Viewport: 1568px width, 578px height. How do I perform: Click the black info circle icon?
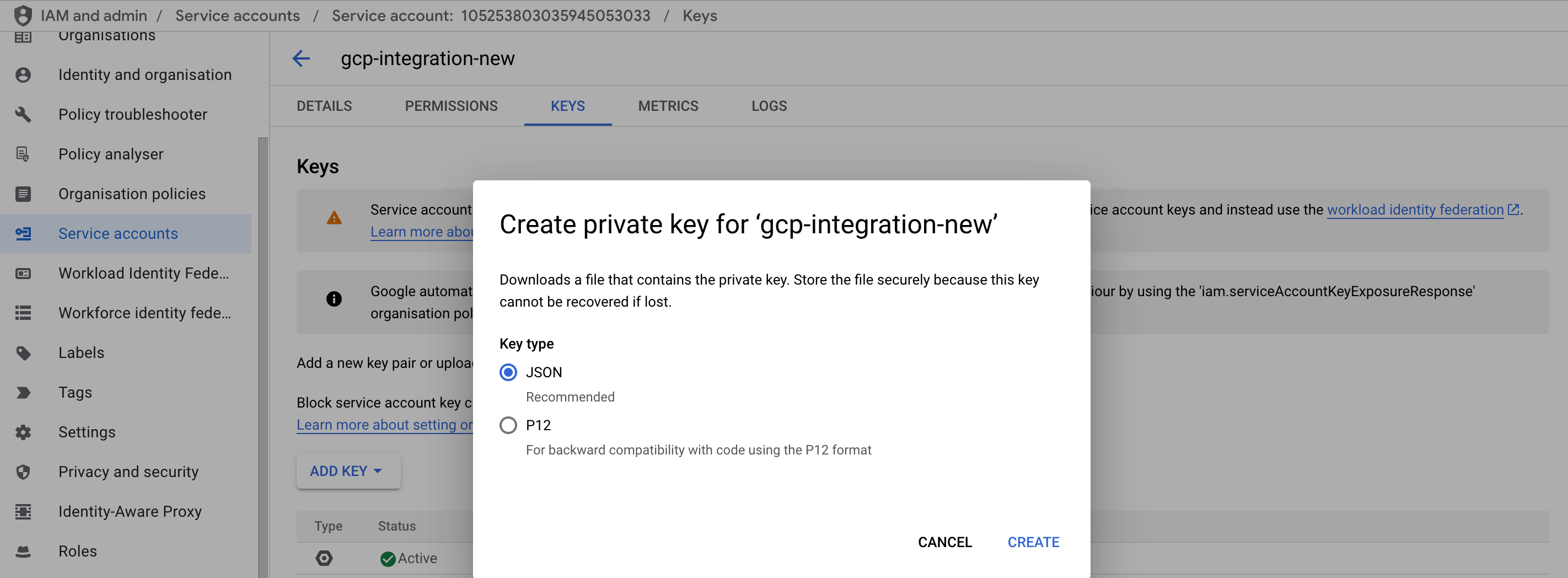[334, 298]
